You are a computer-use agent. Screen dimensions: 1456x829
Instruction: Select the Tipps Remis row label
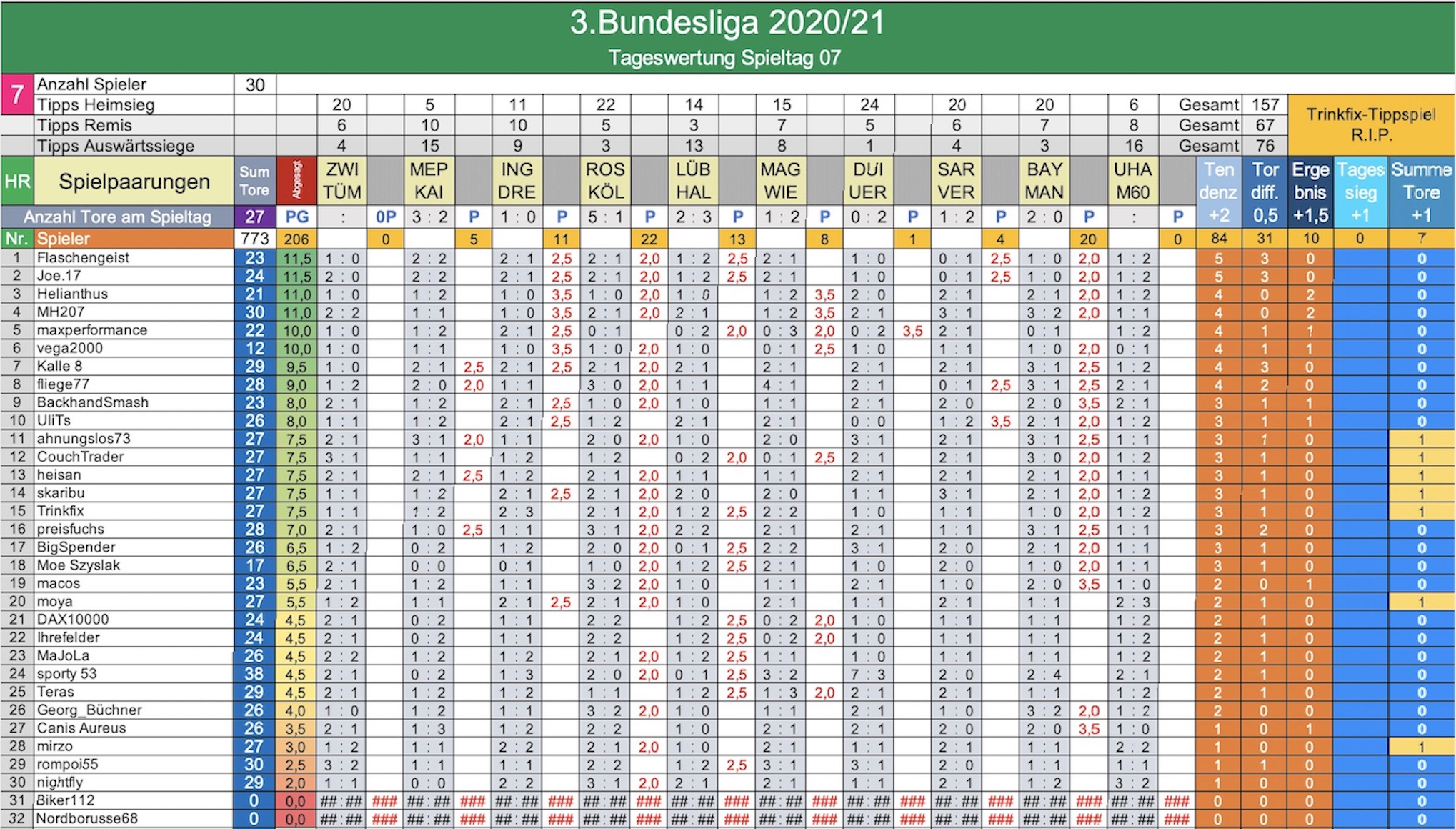84,125
